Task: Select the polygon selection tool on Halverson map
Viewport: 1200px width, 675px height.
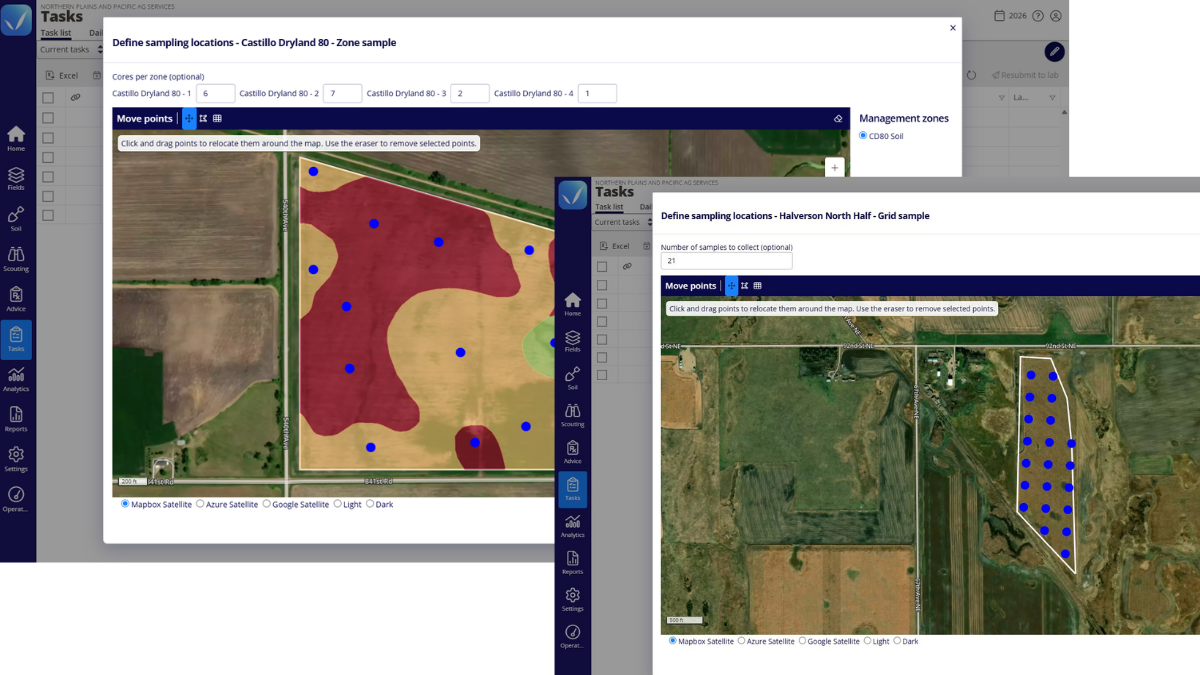Action: [745, 286]
